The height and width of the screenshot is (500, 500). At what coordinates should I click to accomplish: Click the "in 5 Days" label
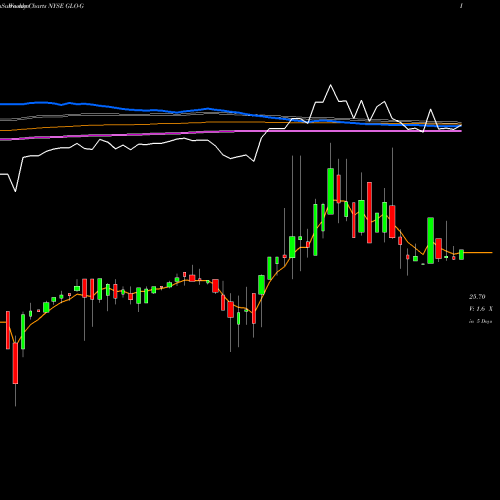tap(480, 321)
